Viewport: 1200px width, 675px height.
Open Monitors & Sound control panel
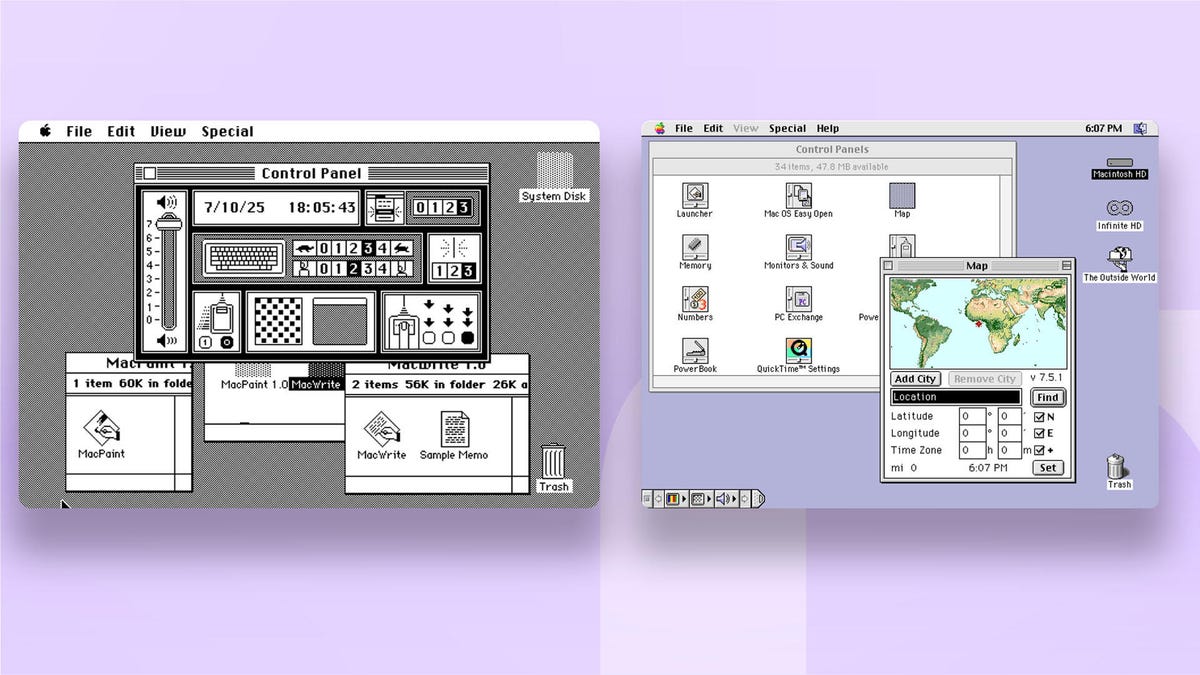(798, 247)
